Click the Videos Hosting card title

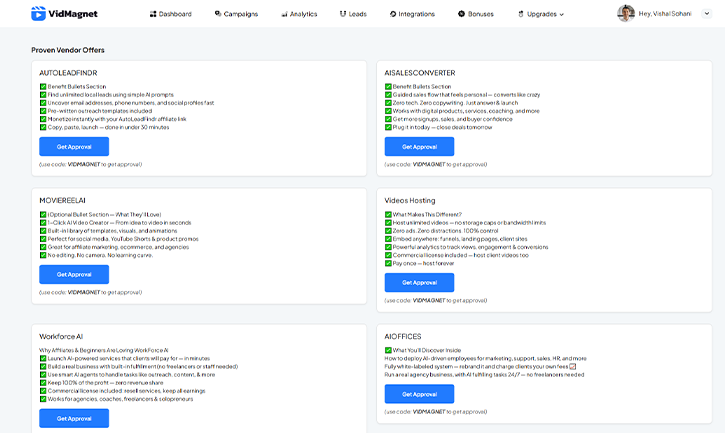pos(410,201)
